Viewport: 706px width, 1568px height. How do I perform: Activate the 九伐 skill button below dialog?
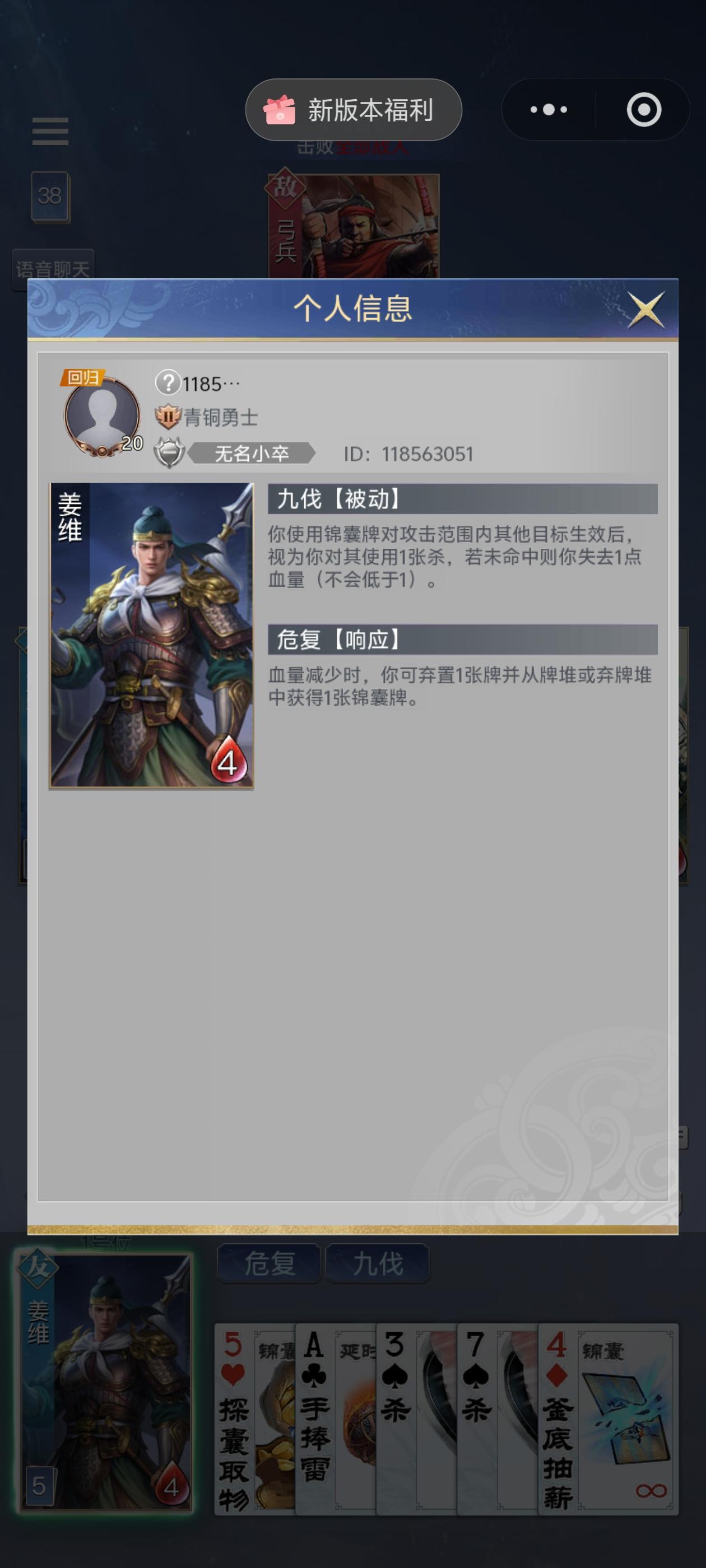pos(378,1264)
